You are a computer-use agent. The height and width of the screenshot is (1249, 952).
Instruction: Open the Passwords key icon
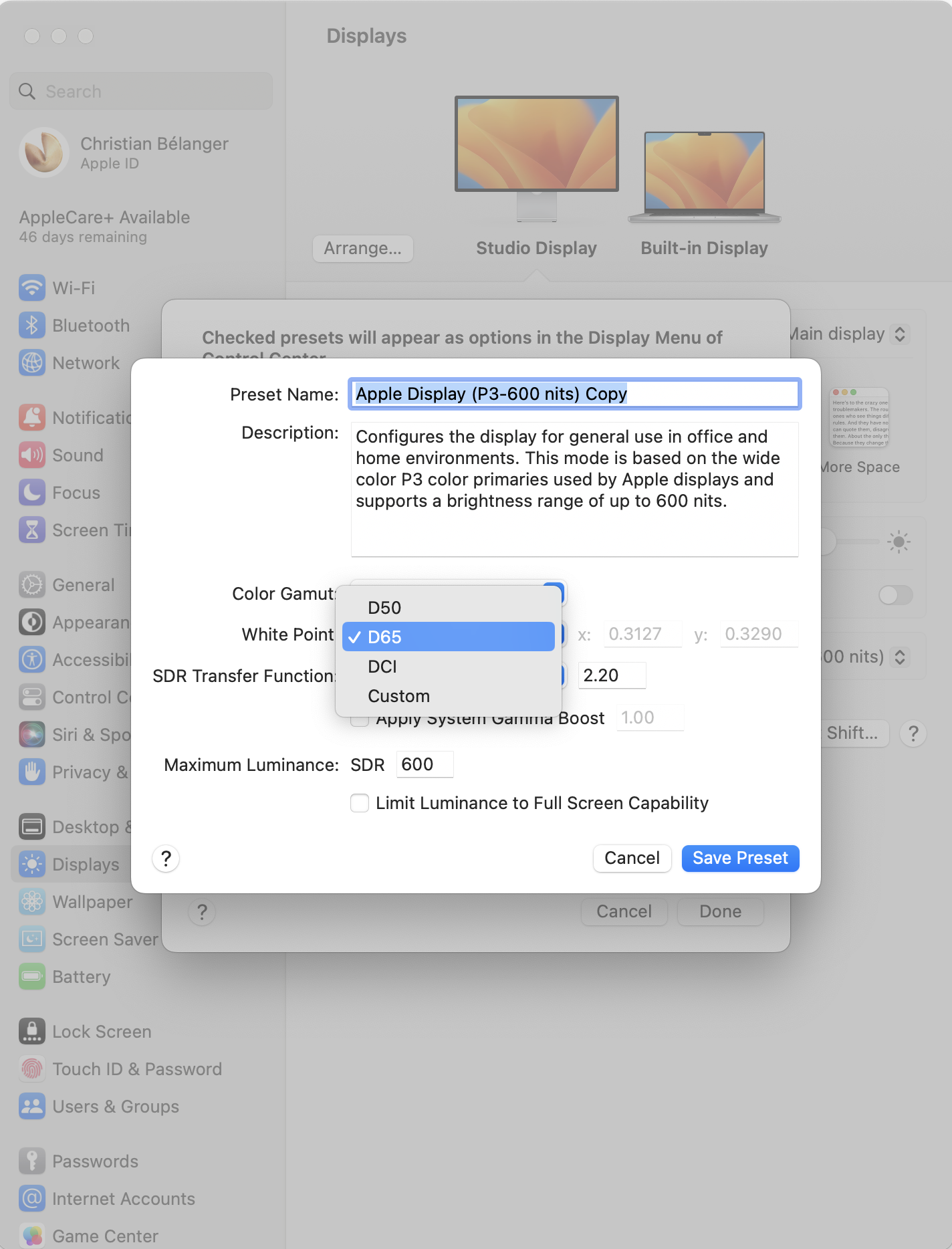click(32, 1161)
